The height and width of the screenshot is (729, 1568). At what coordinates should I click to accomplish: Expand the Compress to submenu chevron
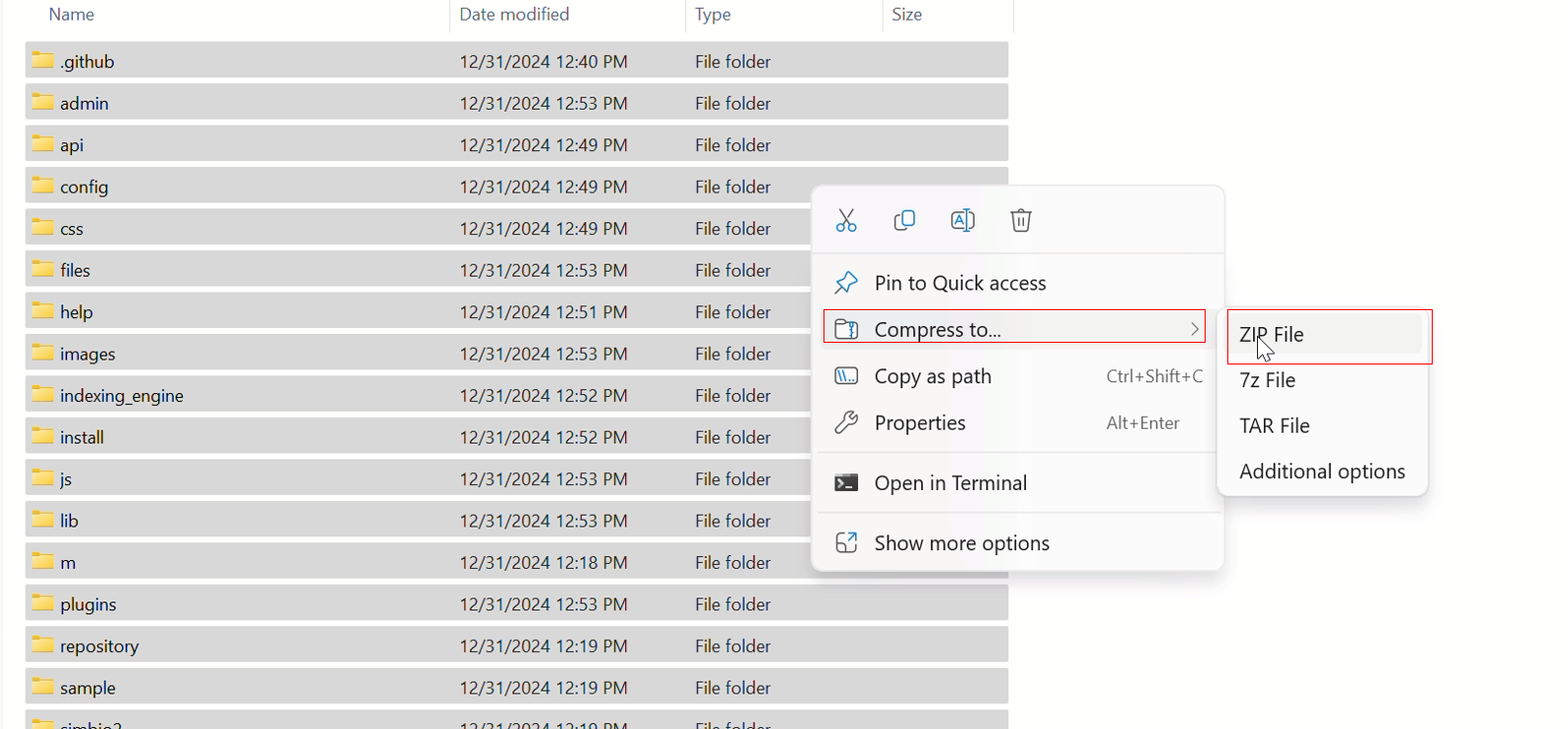pos(1194,329)
